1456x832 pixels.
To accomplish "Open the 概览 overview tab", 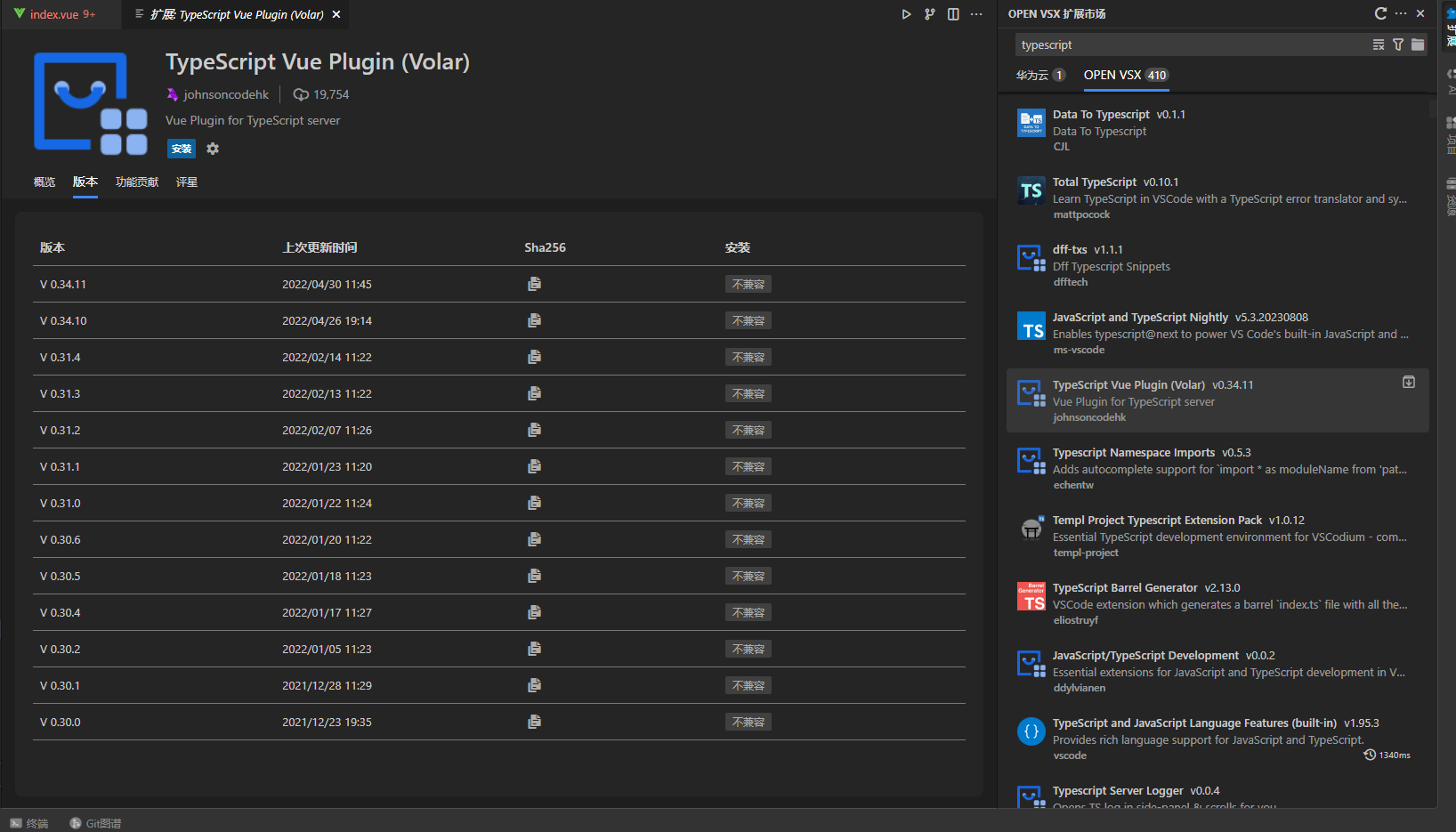I will coord(44,182).
